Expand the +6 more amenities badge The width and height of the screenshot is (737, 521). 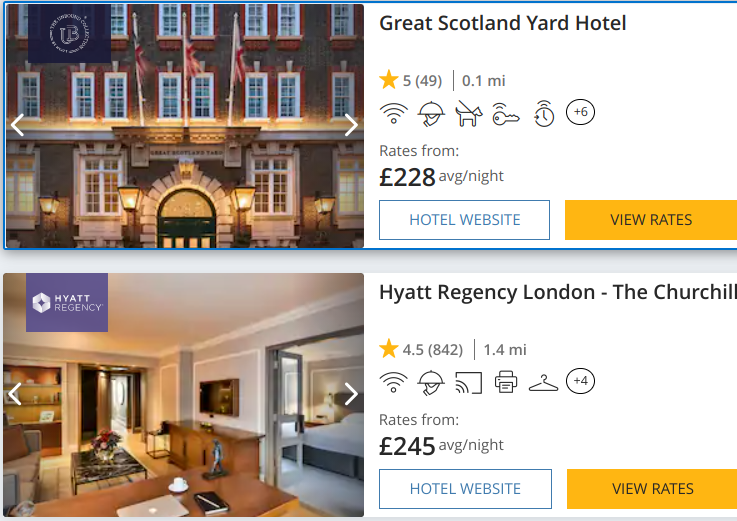[x=580, y=112]
